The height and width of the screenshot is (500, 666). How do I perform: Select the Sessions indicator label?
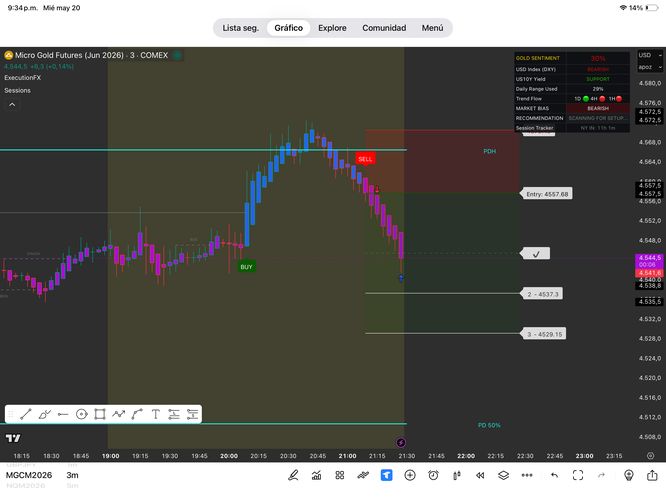coord(17,90)
